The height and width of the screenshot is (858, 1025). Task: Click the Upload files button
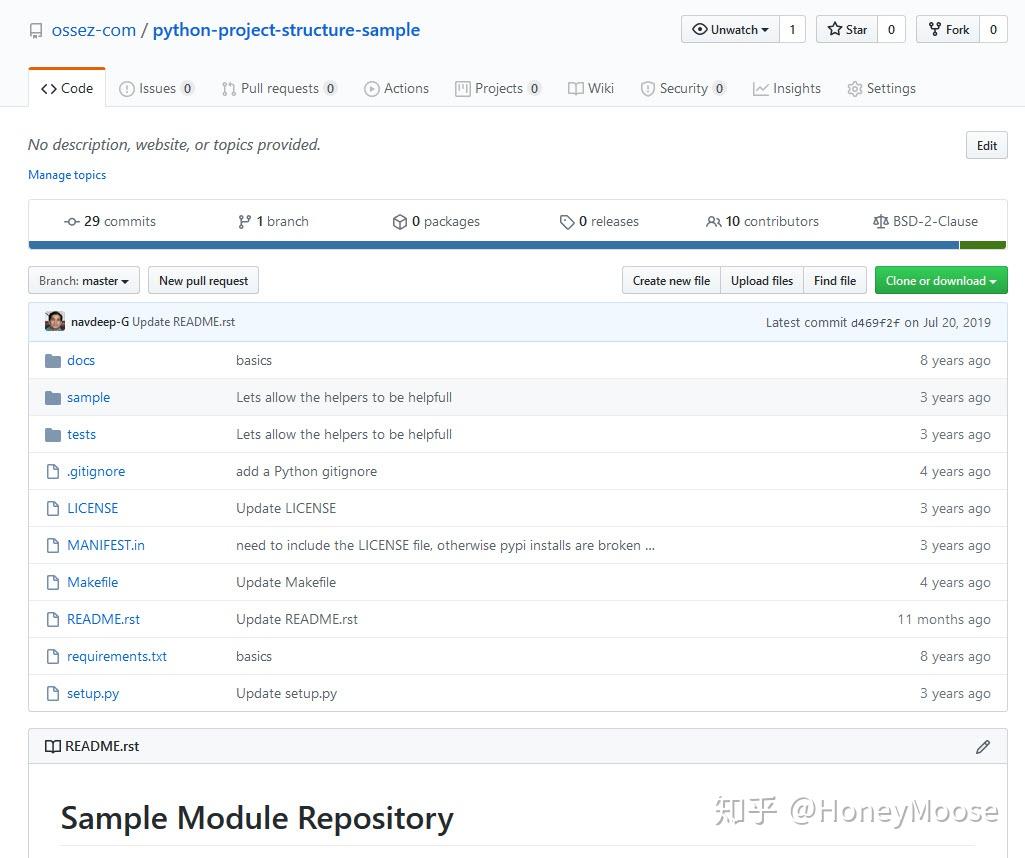[x=762, y=280]
